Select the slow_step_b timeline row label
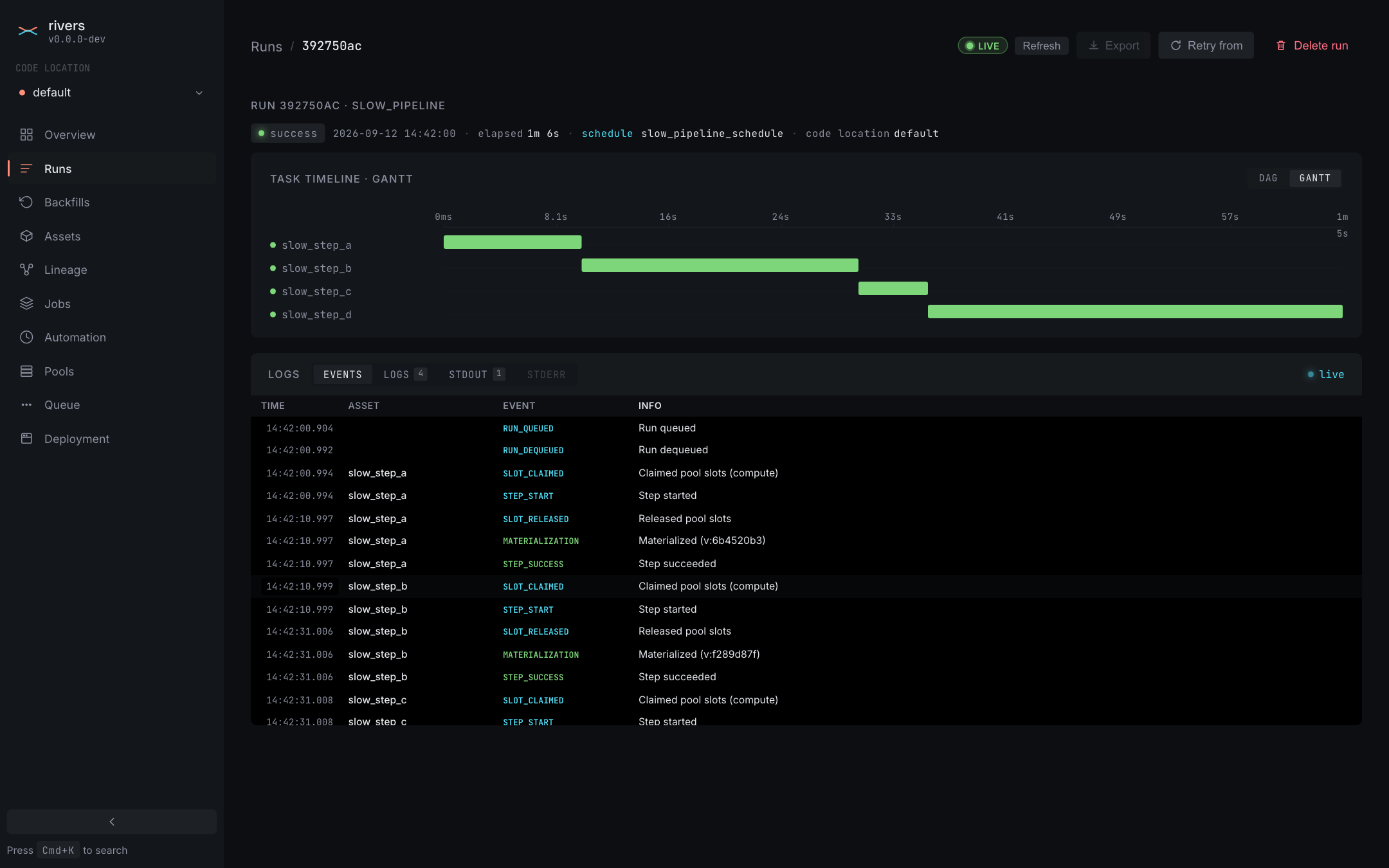The width and height of the screenshot is (1389, 868). point(316,268)
